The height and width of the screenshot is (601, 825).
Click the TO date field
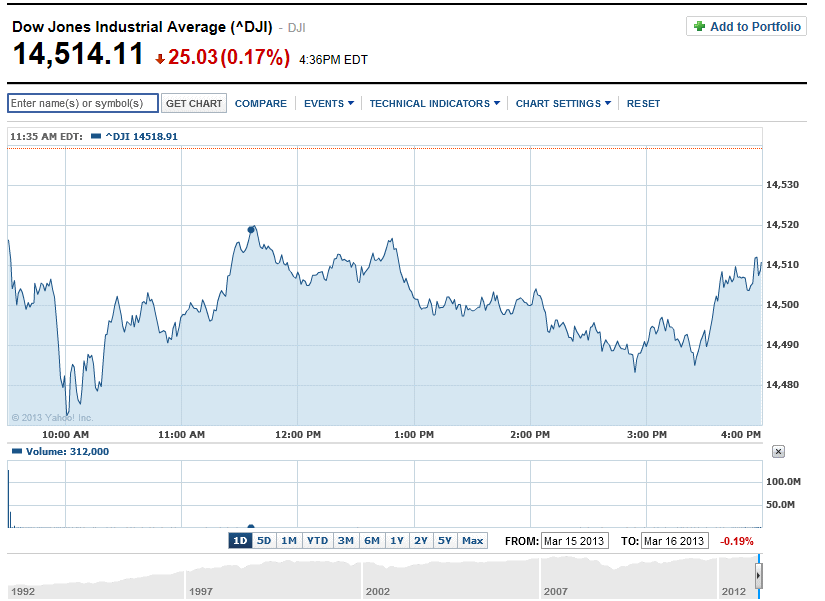coord(674,541)
